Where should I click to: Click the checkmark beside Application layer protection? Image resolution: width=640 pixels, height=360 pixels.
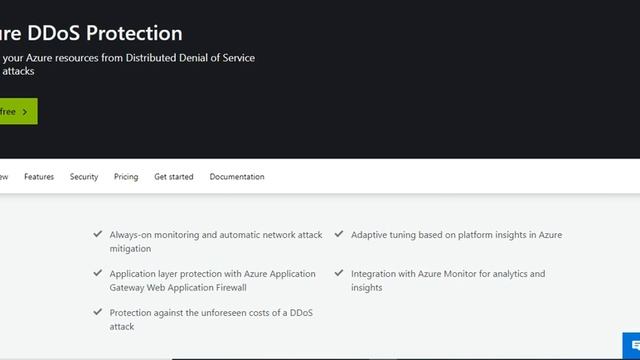(98, 273)
